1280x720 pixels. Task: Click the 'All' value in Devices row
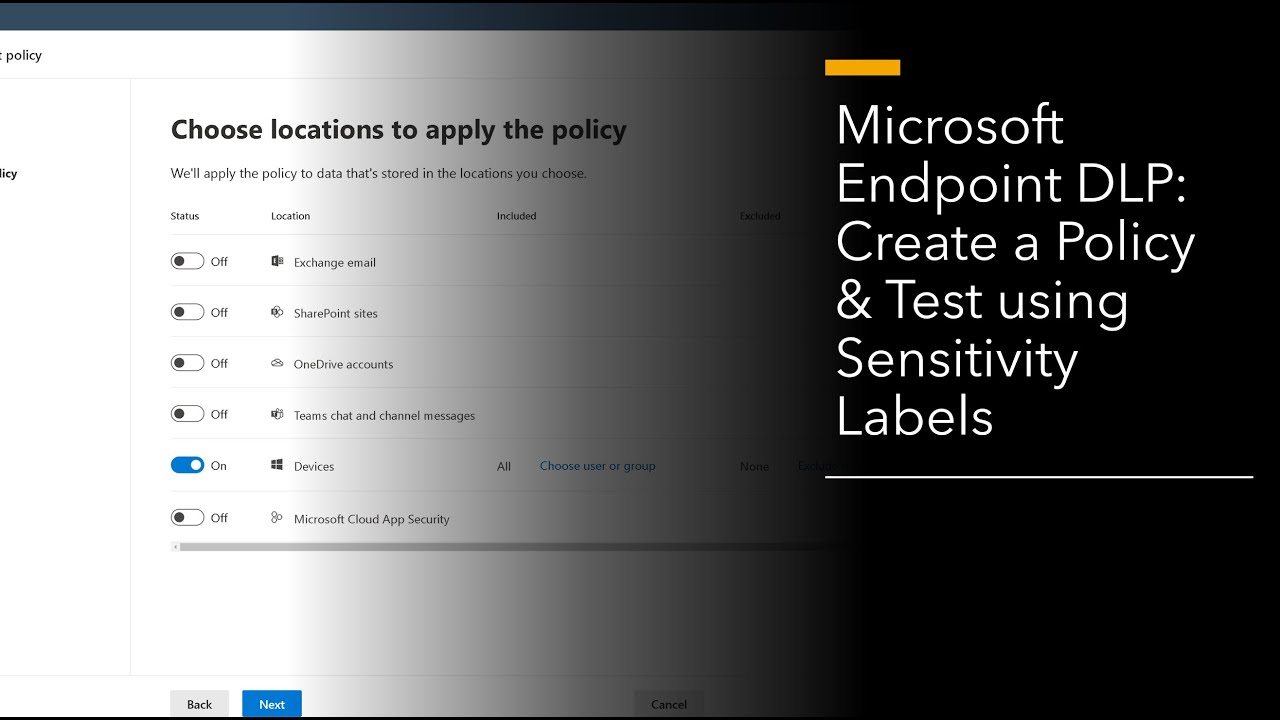click(504, 466)
